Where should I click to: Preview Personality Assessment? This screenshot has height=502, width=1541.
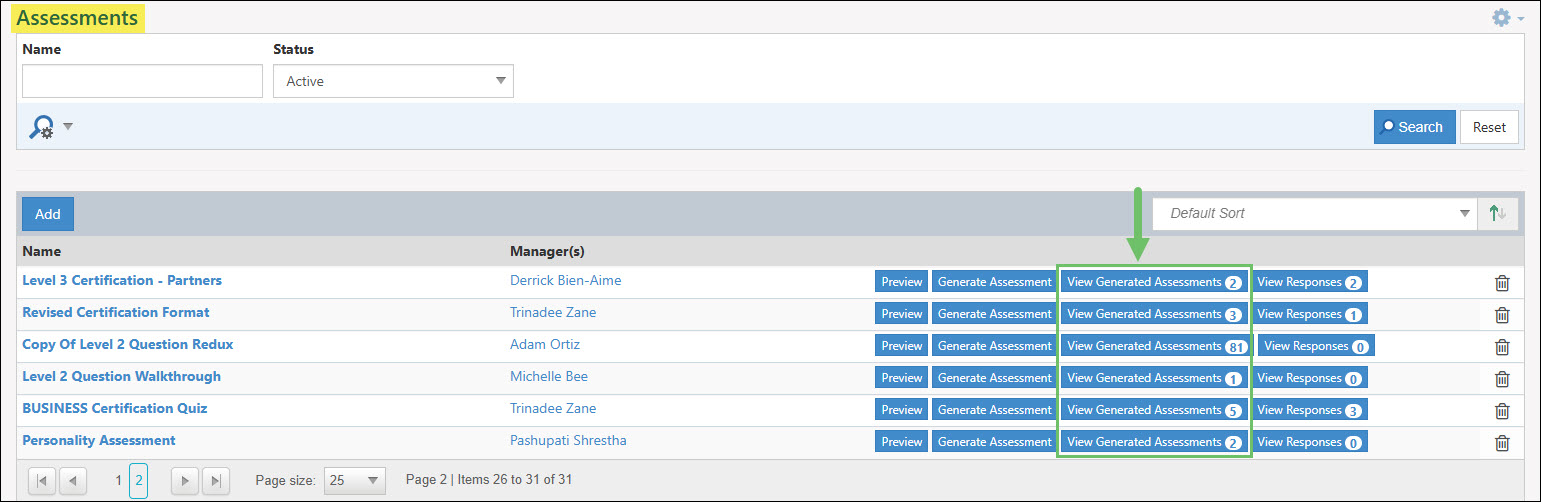(902, 442)
